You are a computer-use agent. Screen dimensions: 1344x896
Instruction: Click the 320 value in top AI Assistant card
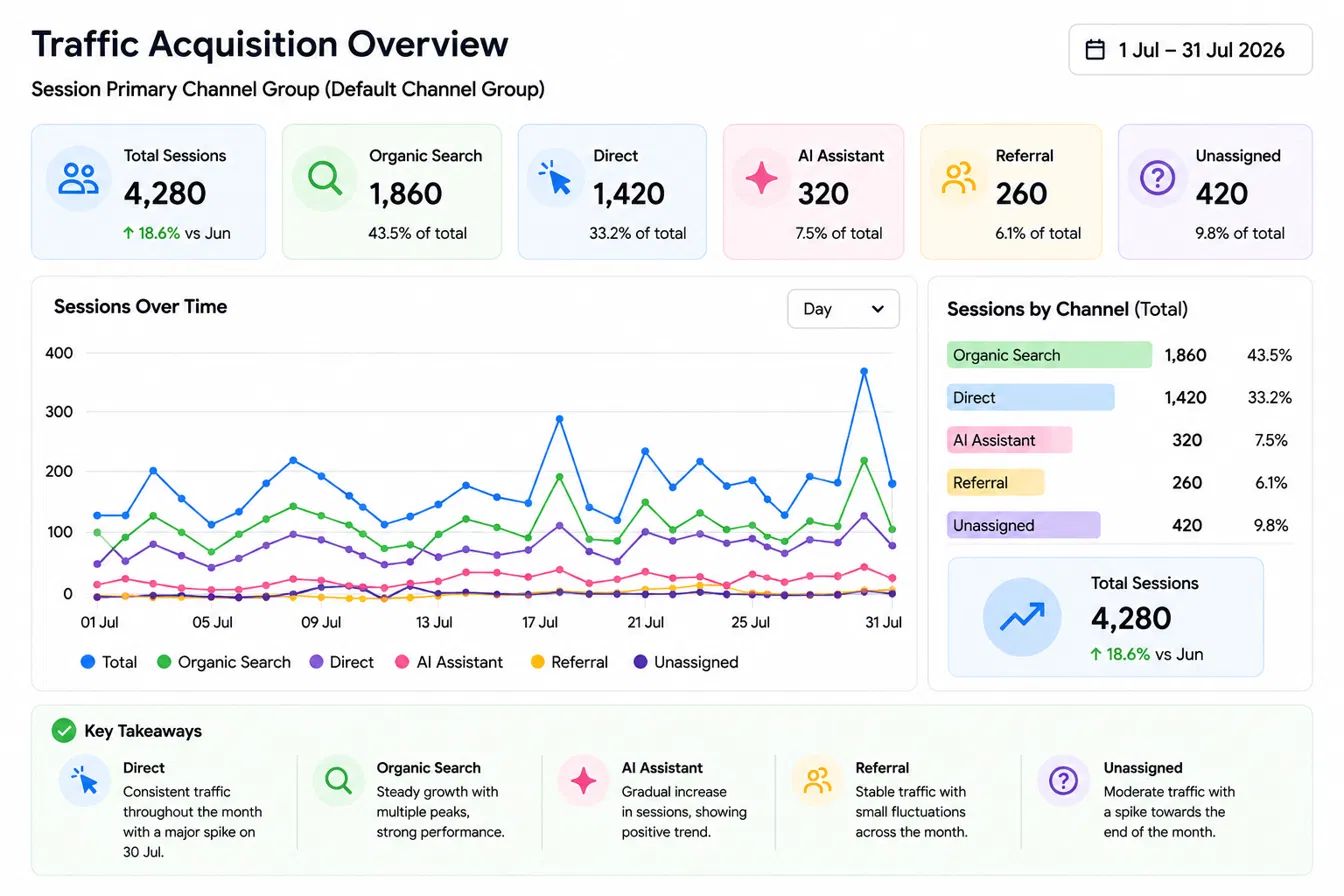tap(823, 194)
